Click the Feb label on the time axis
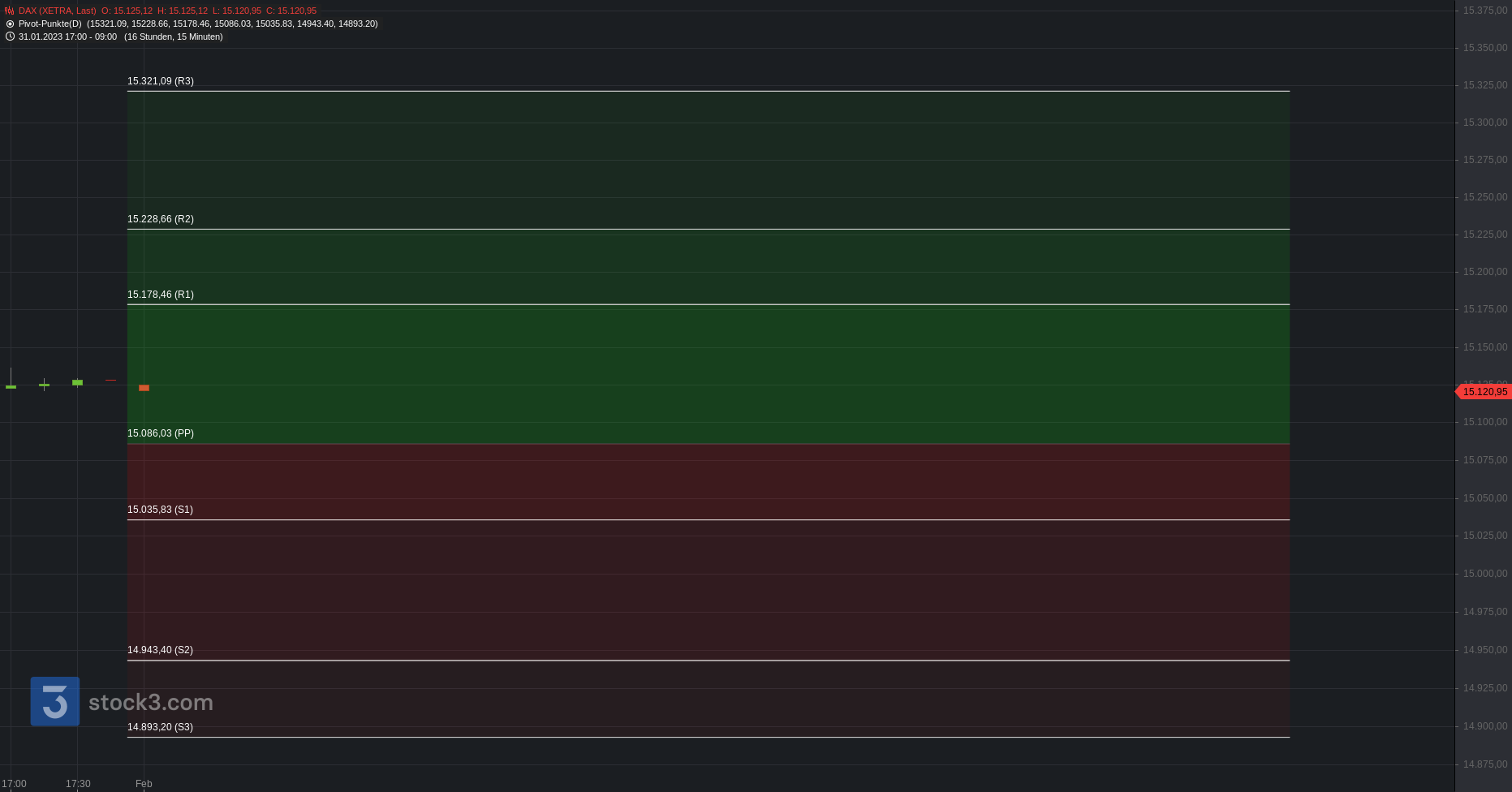 (144, 784)
